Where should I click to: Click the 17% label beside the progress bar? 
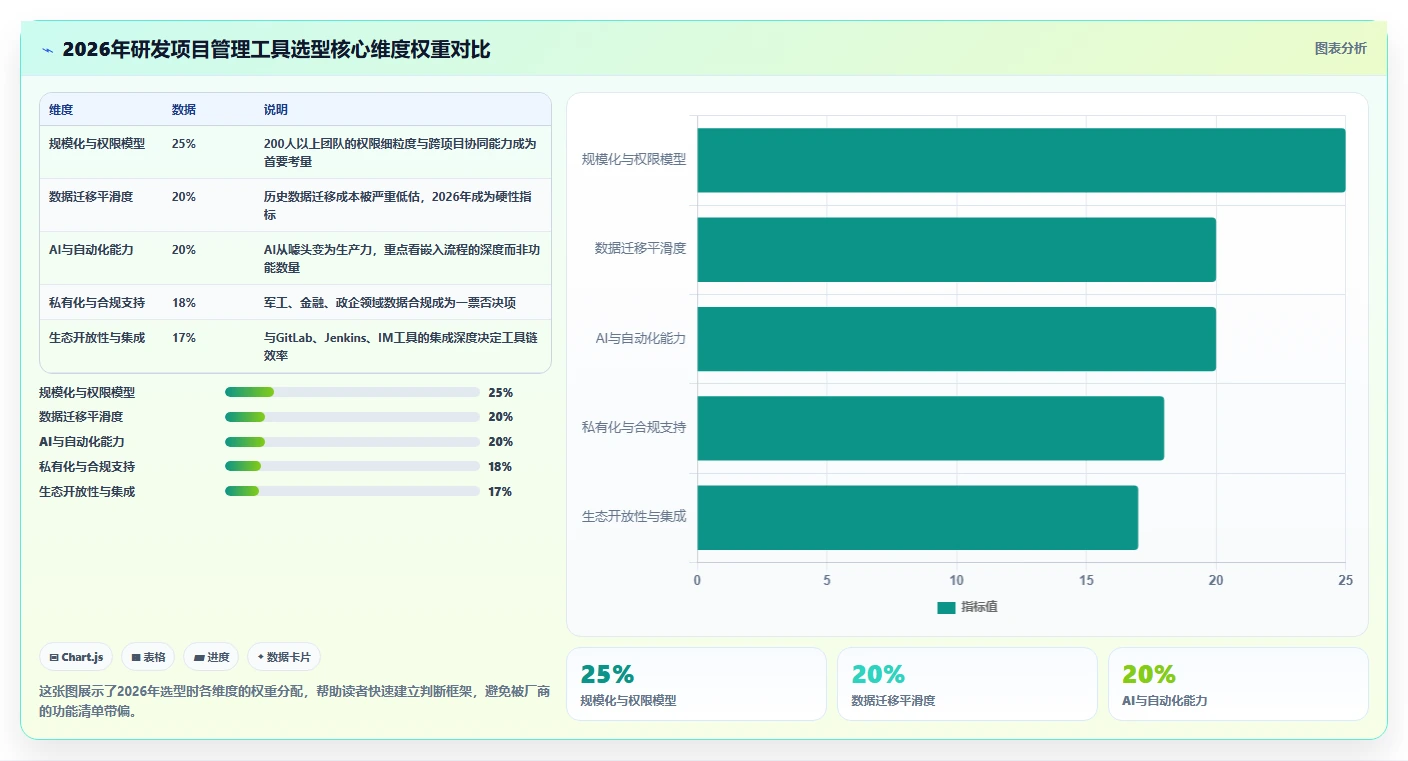[500, 492]
